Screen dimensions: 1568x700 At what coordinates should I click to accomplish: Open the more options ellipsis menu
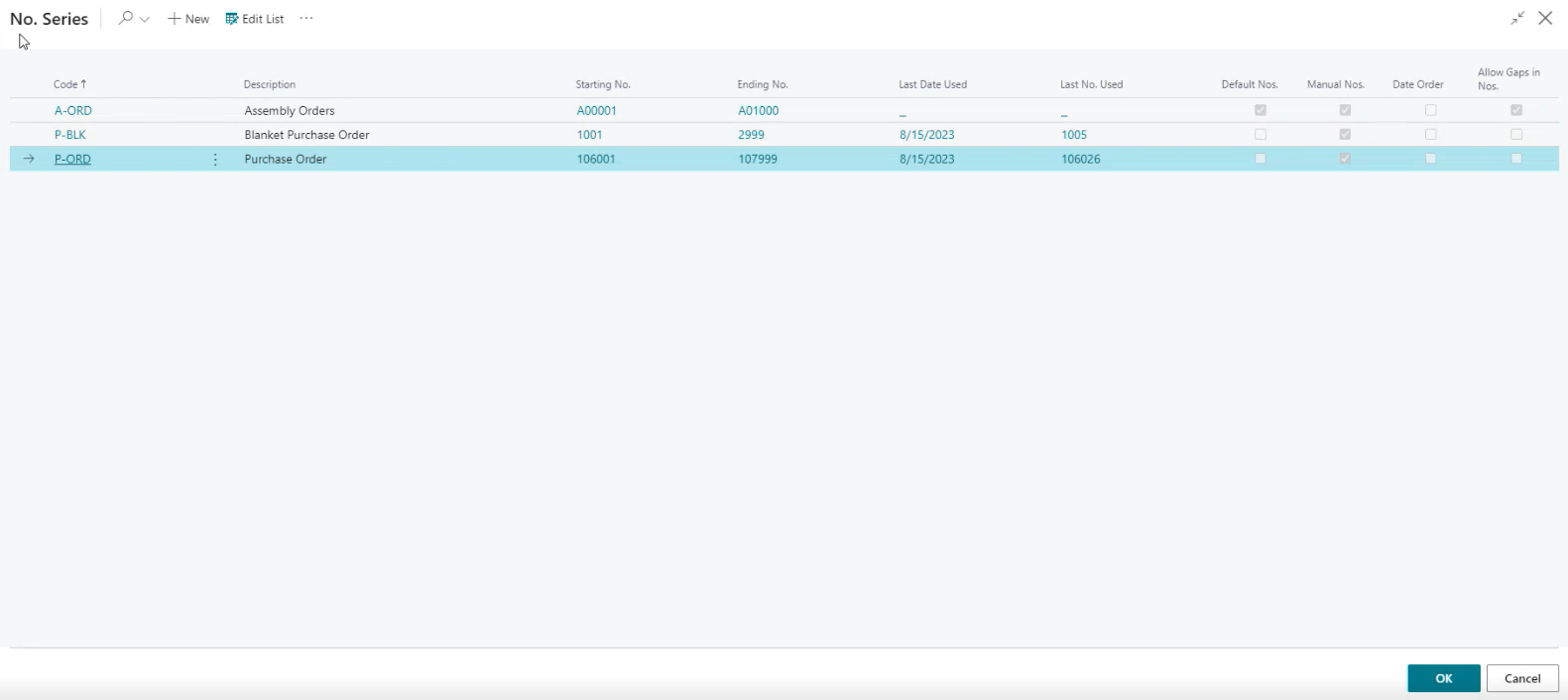tap(306, 19)
